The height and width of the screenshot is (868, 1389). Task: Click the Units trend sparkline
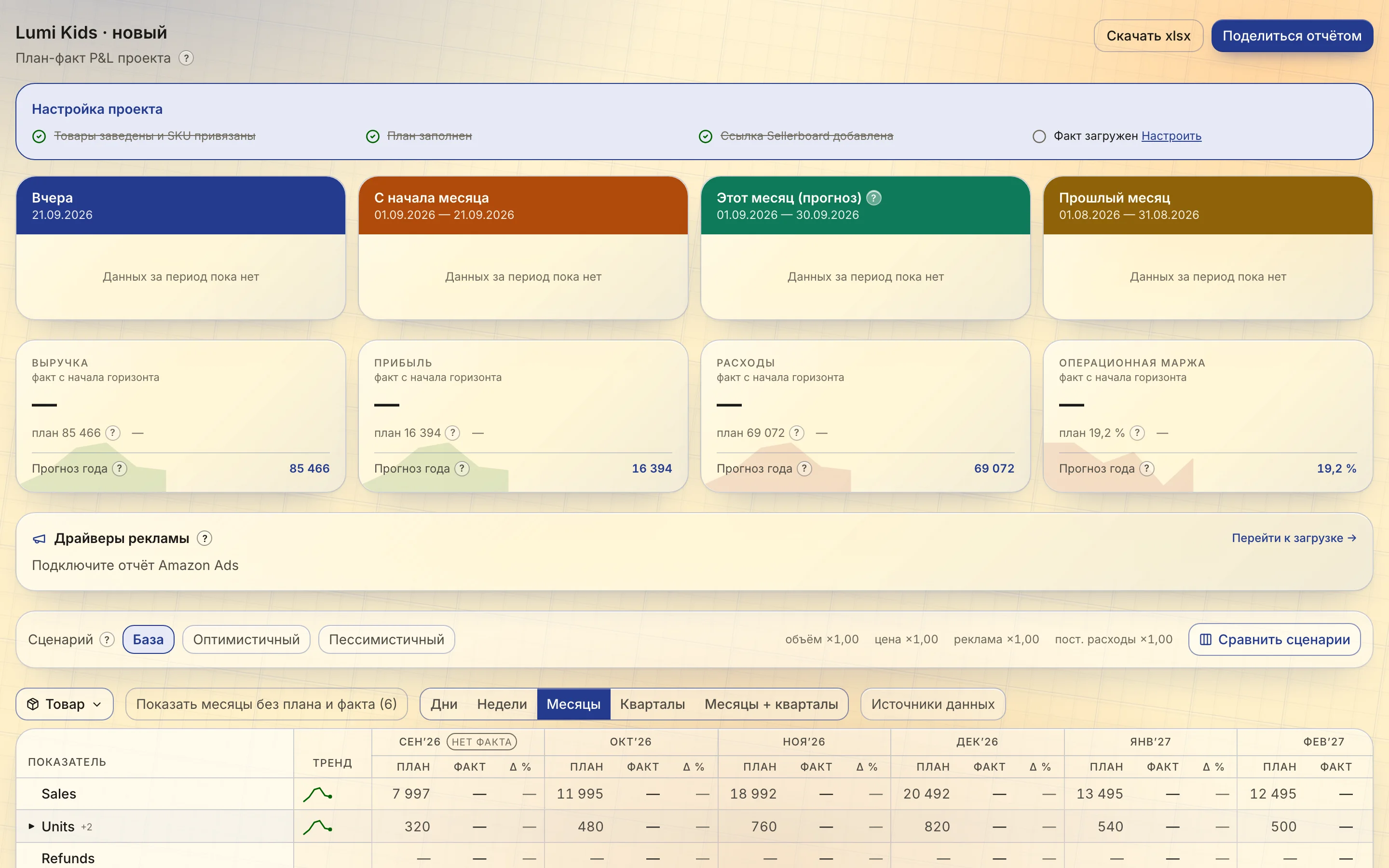pyautogui.click(x=318, y=827)
